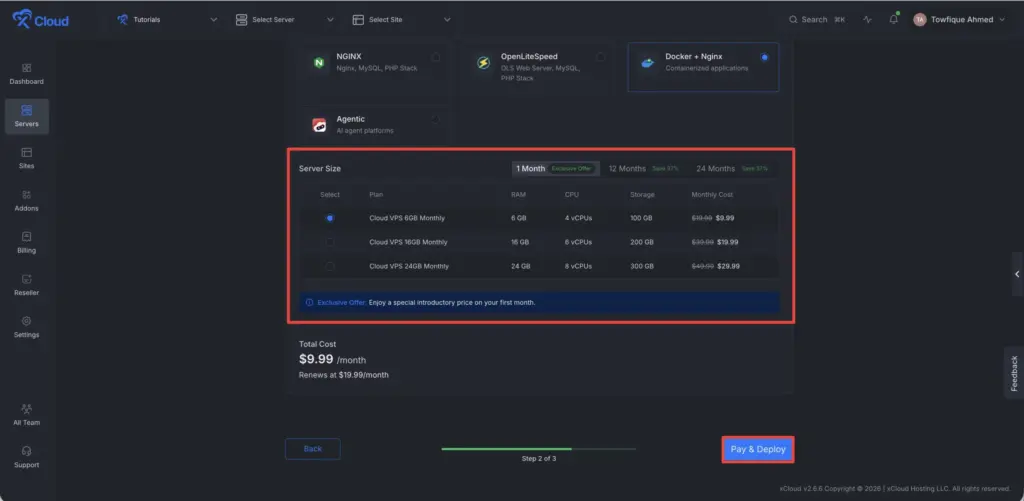Image resolution: width=1024 pixels, height=501 pixels.
Task: Select the Agentic radio button
Action: [x=436, y=120]
